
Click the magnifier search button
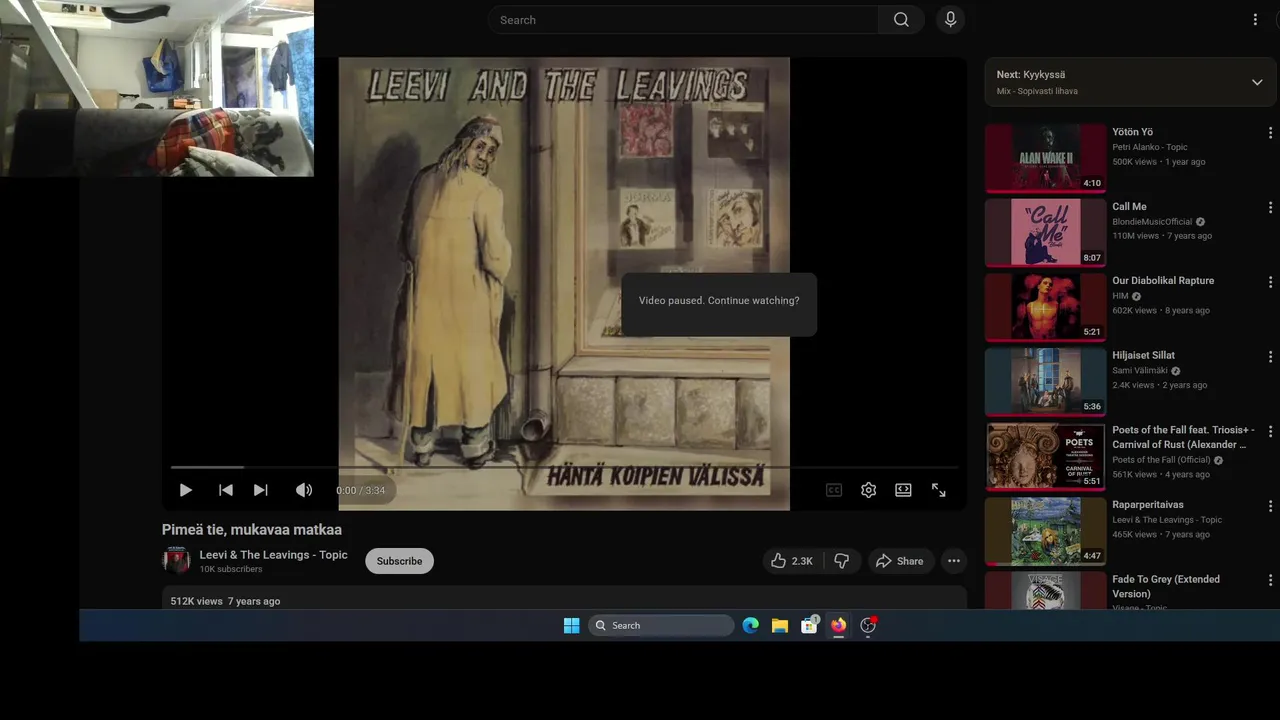901,20
